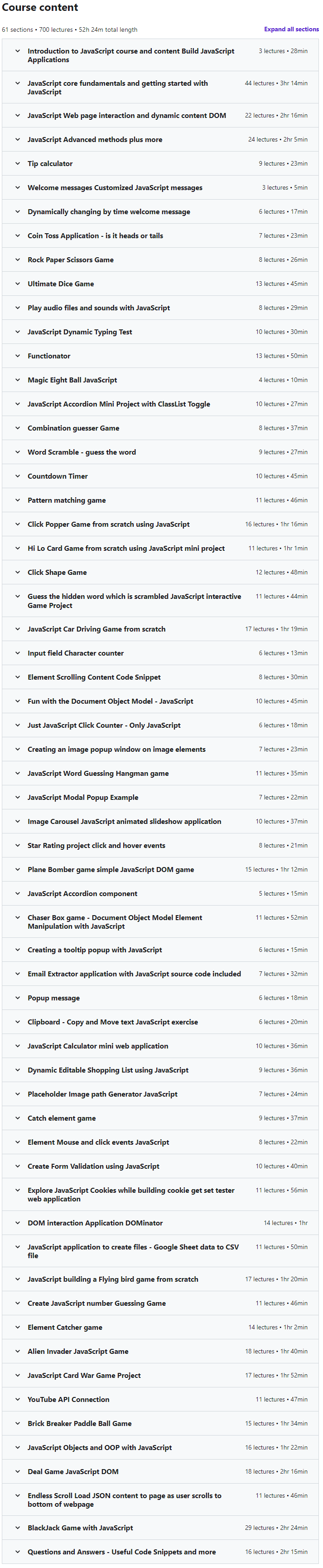Image resolution: width=323 pixels, height=1568 pixels.
Task: Expand the Click Shape Game chevron
Action: click(x=18, y=572)
